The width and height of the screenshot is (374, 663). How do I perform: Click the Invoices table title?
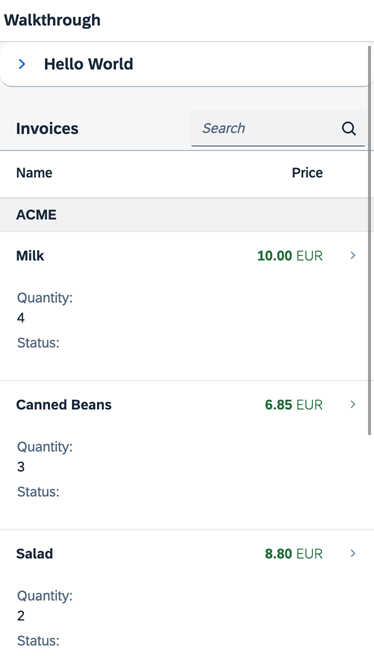[x=47, y=129]
